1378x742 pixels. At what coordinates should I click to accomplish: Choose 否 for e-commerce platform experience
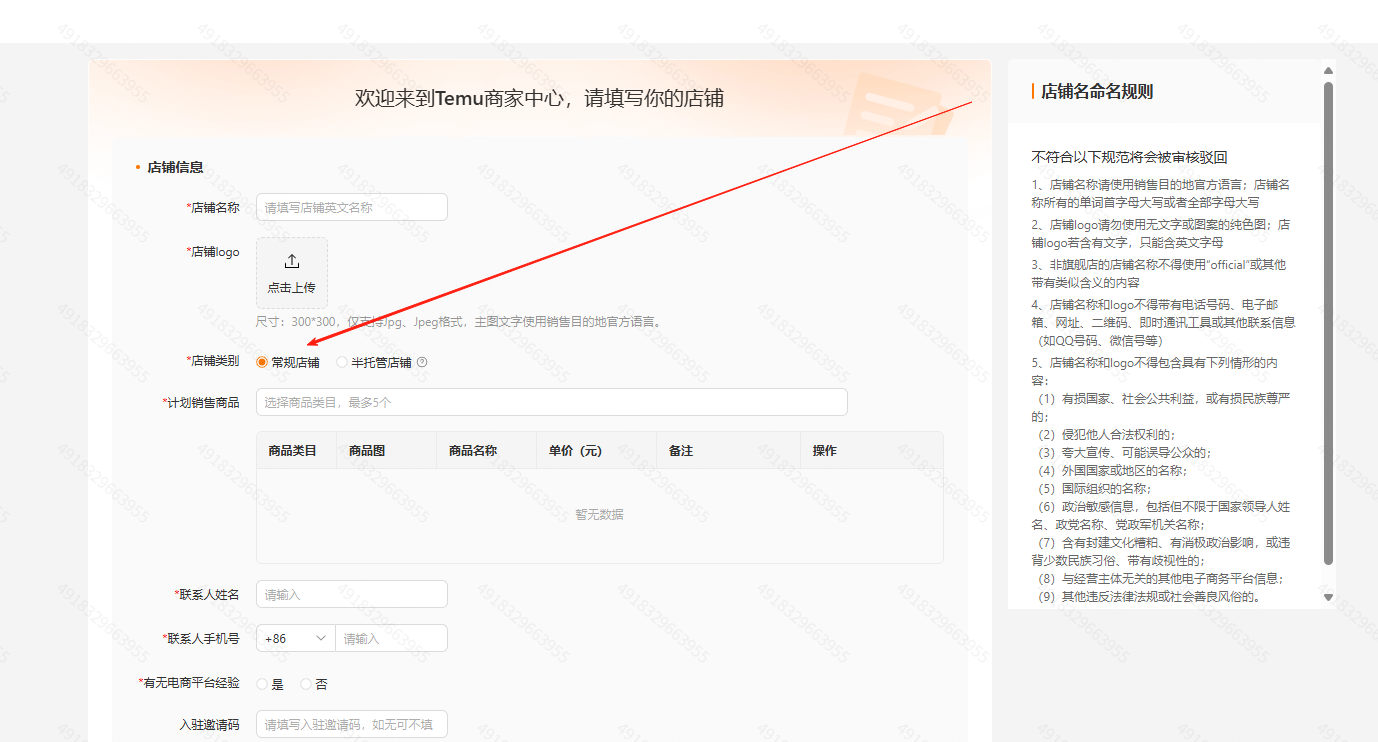click(306, 684)
